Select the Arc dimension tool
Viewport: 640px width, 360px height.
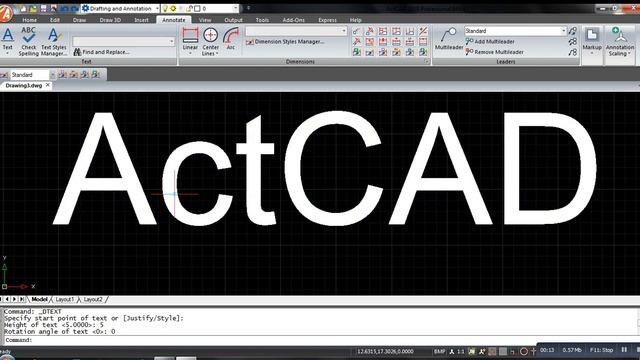pyautogui.click(x=231, y=38)
